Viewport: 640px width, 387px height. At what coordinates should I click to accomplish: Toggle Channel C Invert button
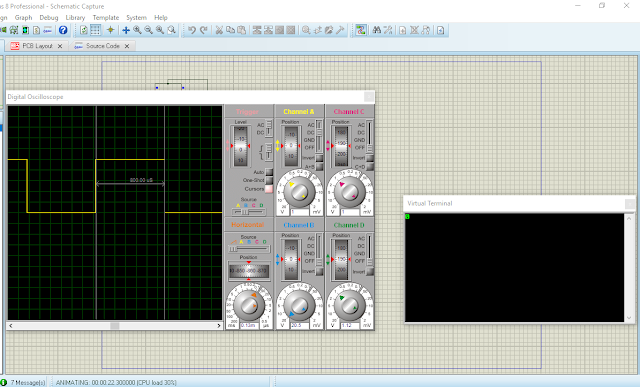tap(370, 158)
